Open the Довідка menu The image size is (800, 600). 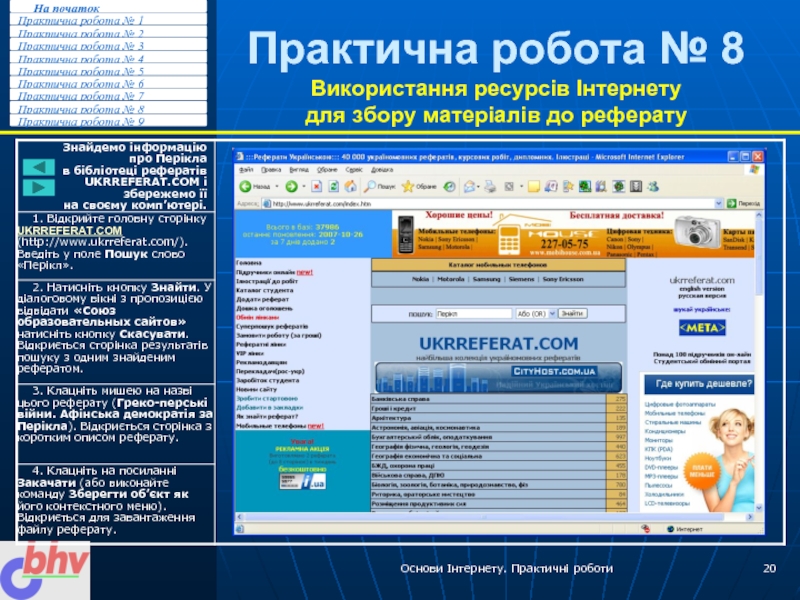click(382, 169)
